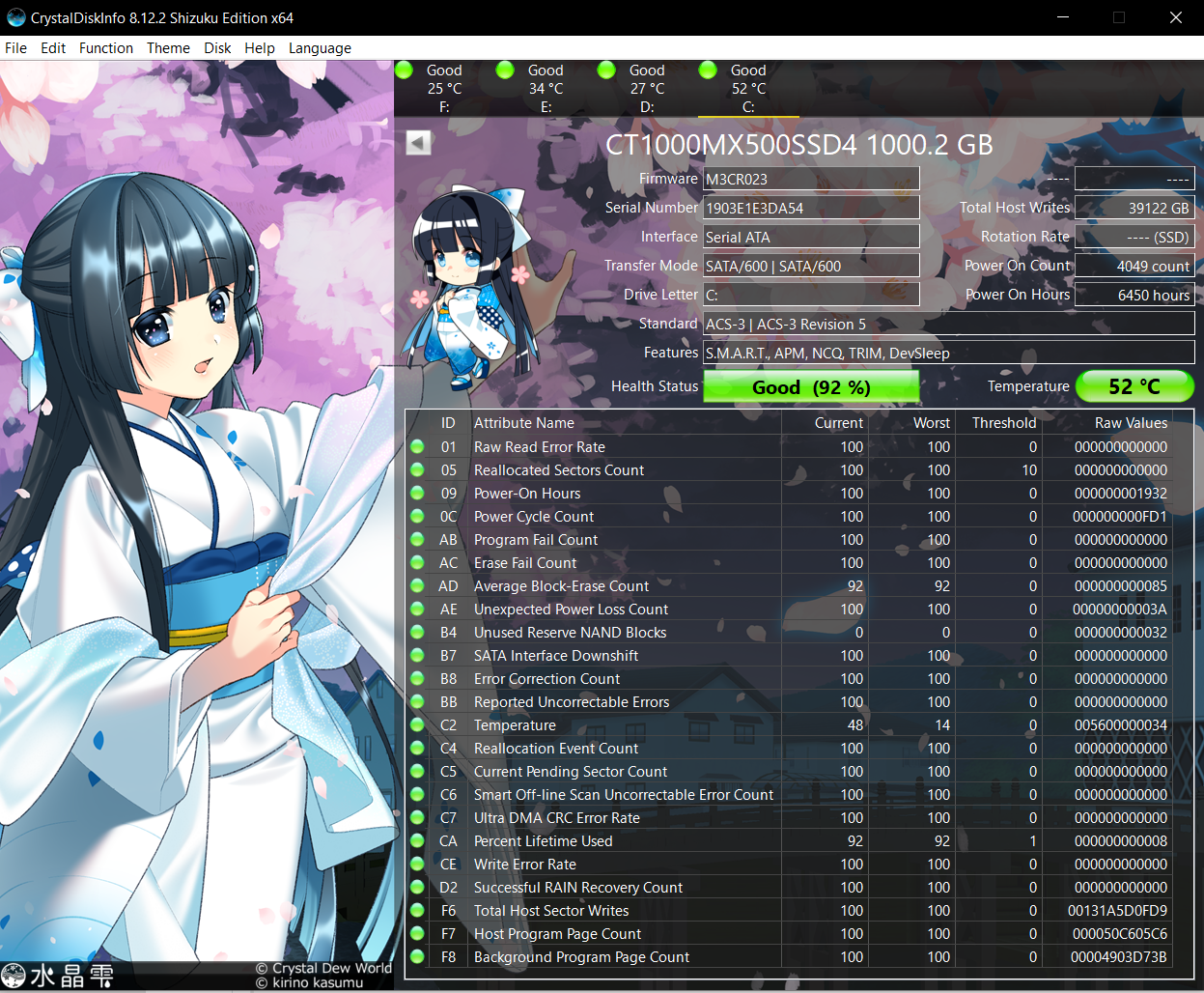Switch to the F: drive tab

pyautogui.click(x=444, y=88)
